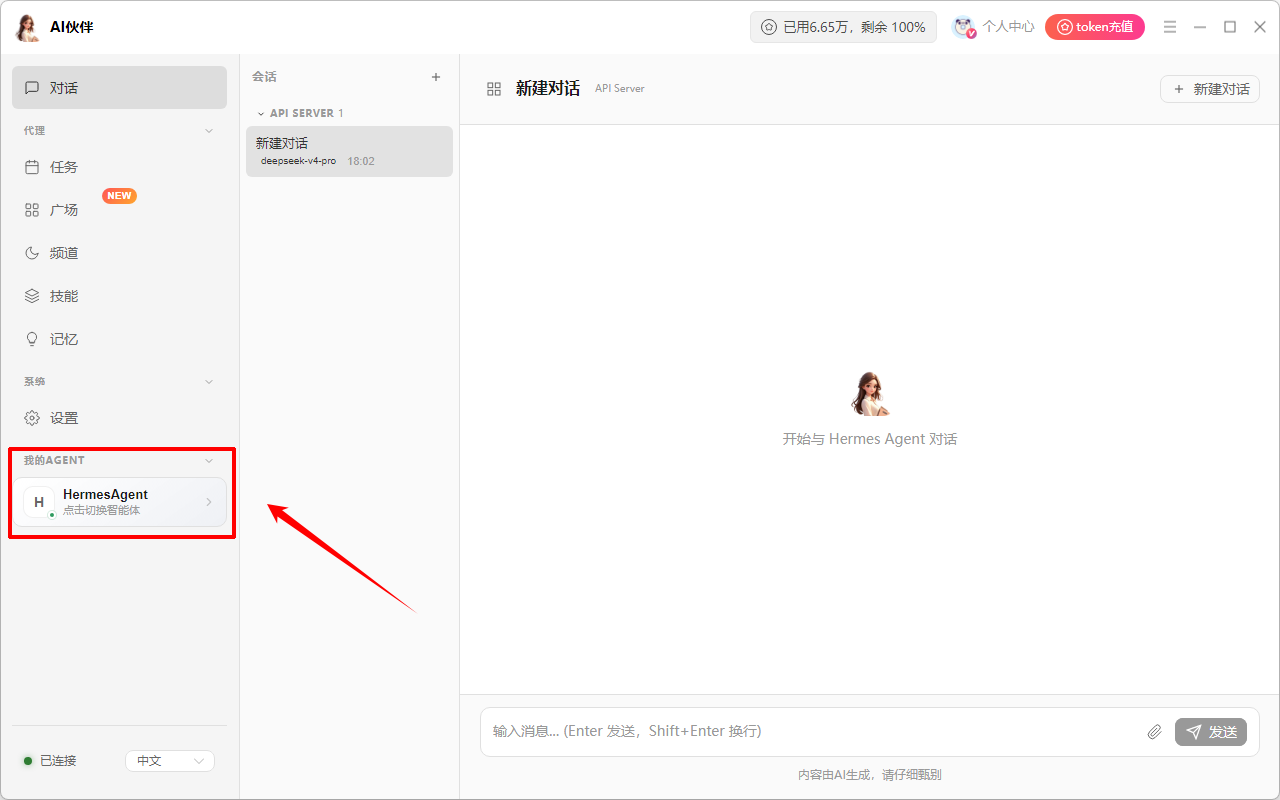Close the AI伙伴 window
Image resolution: width=1280 pixels, height=800 pixels.
pyautogui.click(x=1260, y=27)
